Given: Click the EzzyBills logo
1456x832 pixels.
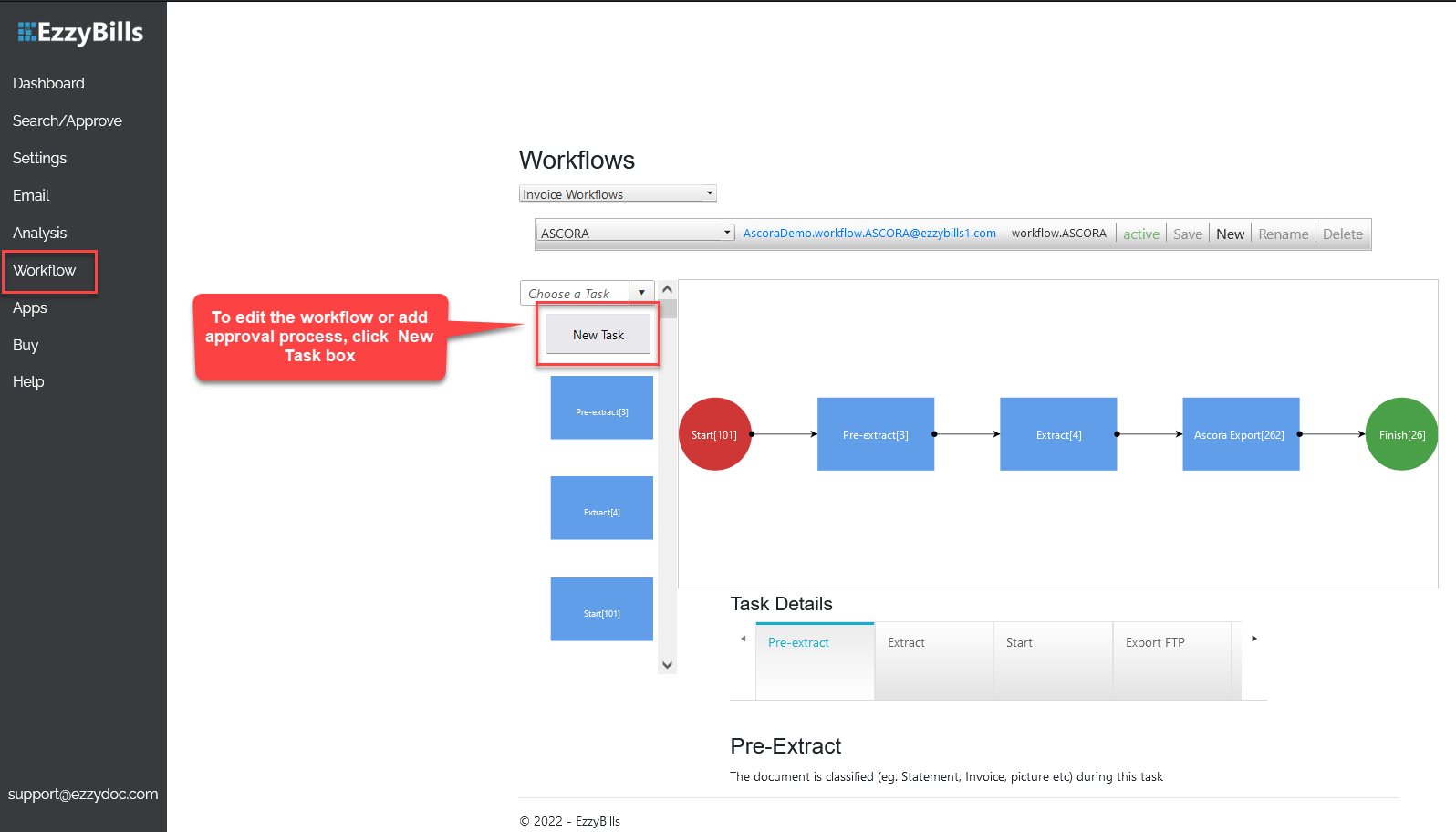Looking at the screenshot, I should [81, 33].
